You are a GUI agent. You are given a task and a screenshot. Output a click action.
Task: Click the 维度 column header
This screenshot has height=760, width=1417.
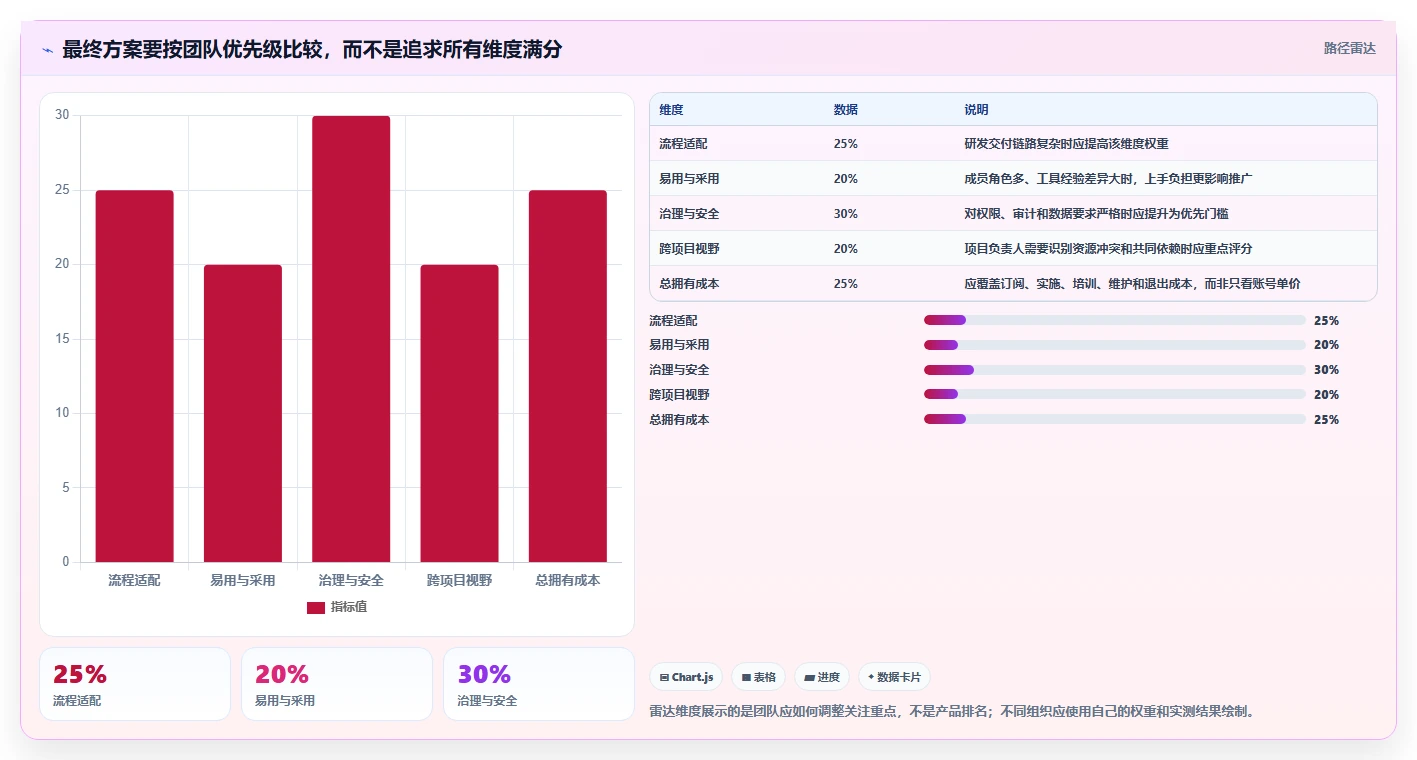(x=671, y=110)
